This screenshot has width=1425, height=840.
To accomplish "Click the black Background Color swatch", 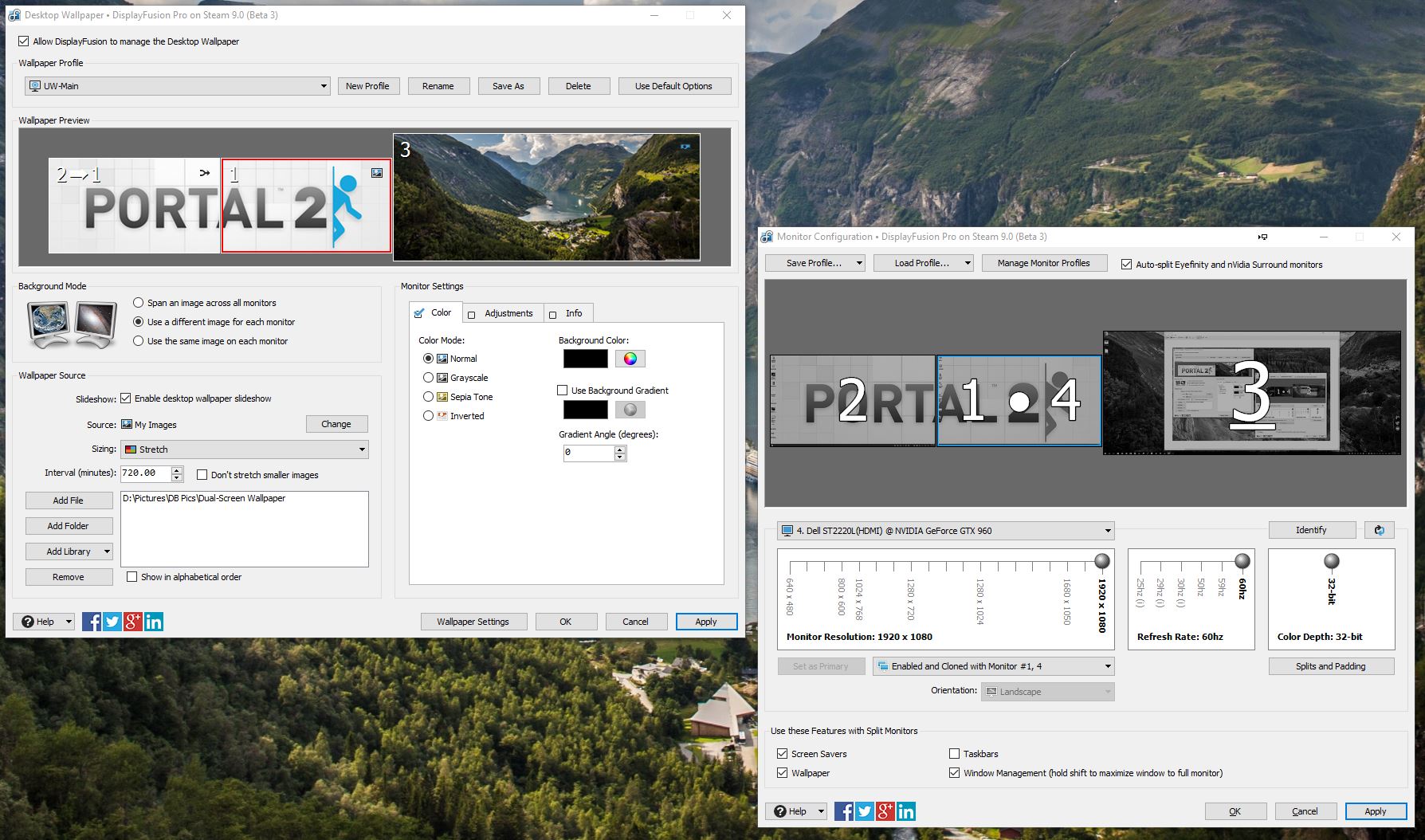I will pos(585,359).
